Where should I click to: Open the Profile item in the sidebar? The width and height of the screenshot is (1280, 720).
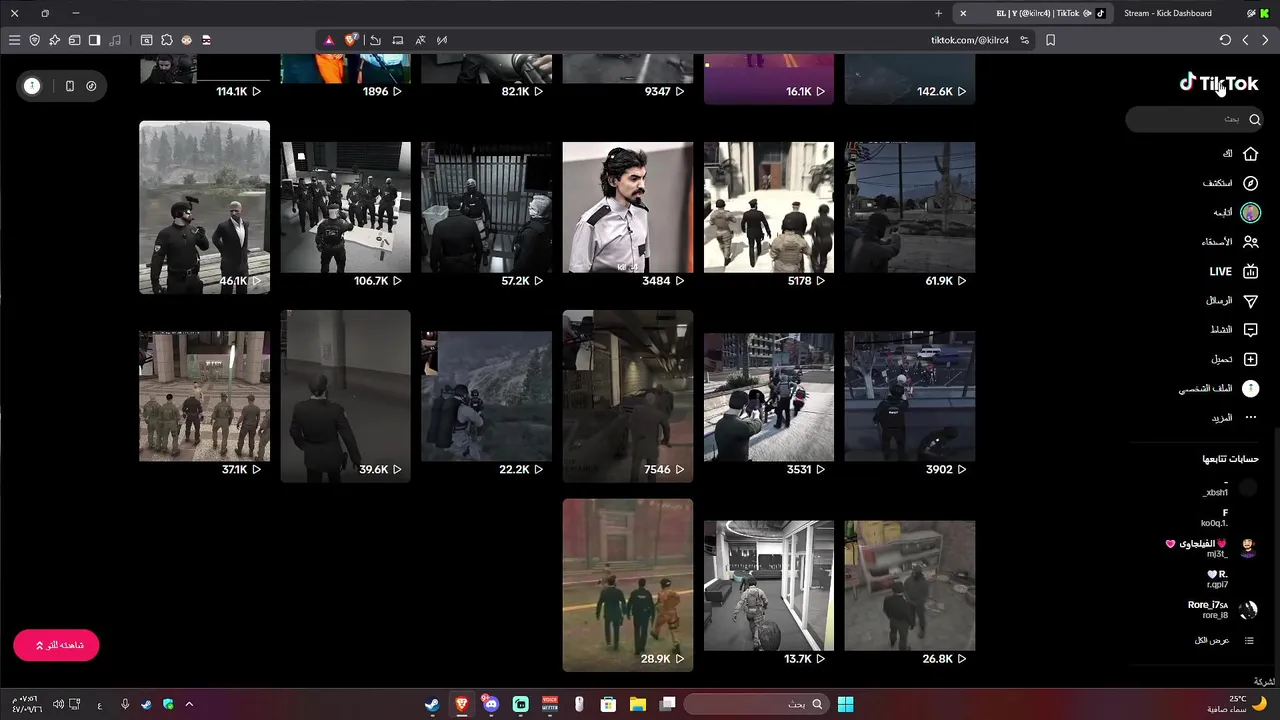[x=1218, y=388]
